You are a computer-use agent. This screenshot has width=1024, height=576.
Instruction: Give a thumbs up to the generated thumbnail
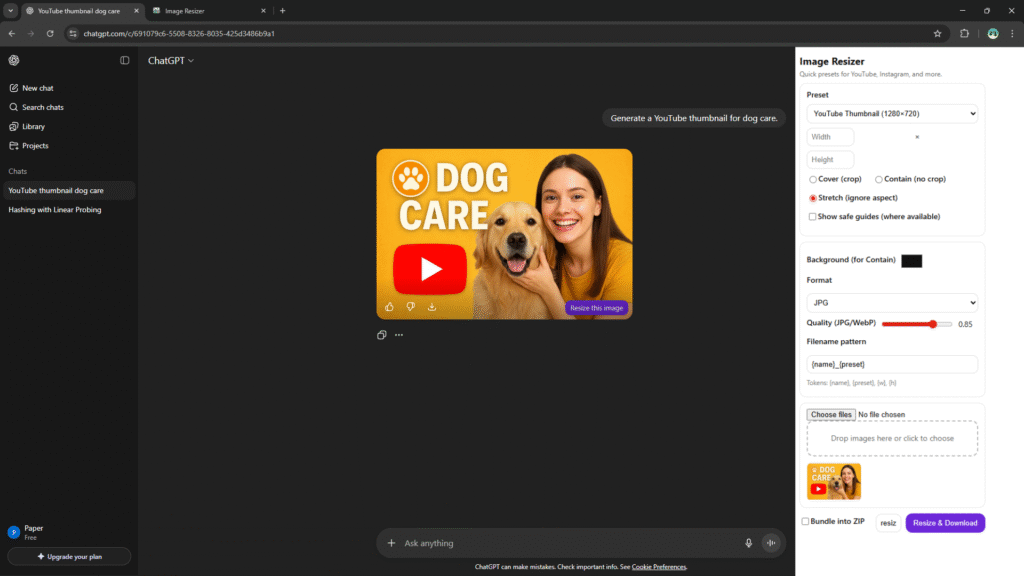(x=389, y=307)
